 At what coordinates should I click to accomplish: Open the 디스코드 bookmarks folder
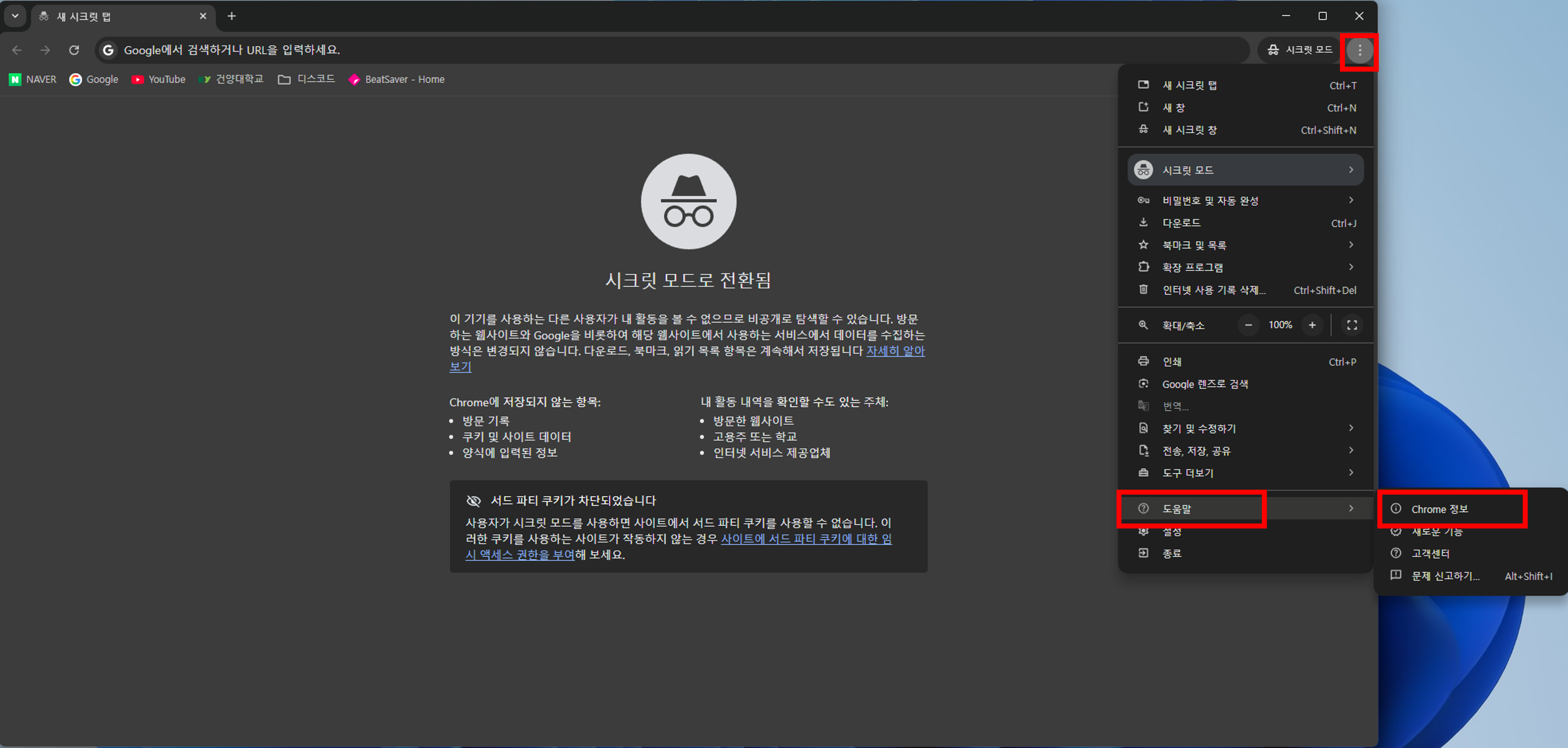click(x=306, y=79)
